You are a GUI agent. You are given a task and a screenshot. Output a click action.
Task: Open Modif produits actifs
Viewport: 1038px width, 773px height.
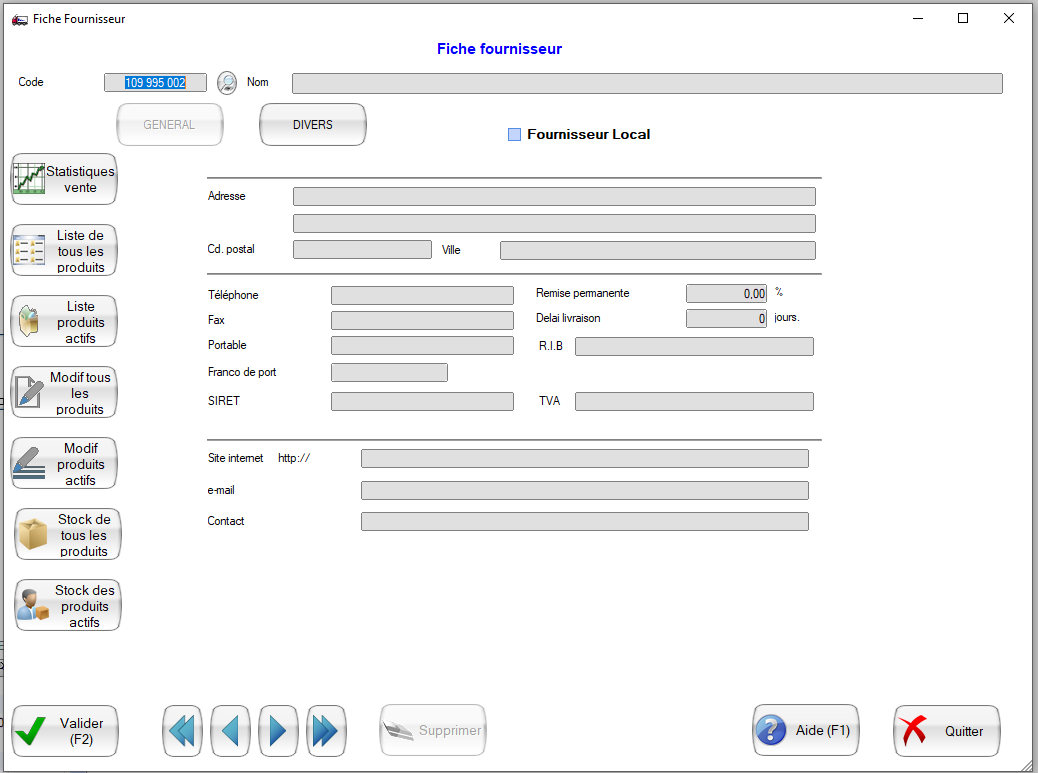64,464
